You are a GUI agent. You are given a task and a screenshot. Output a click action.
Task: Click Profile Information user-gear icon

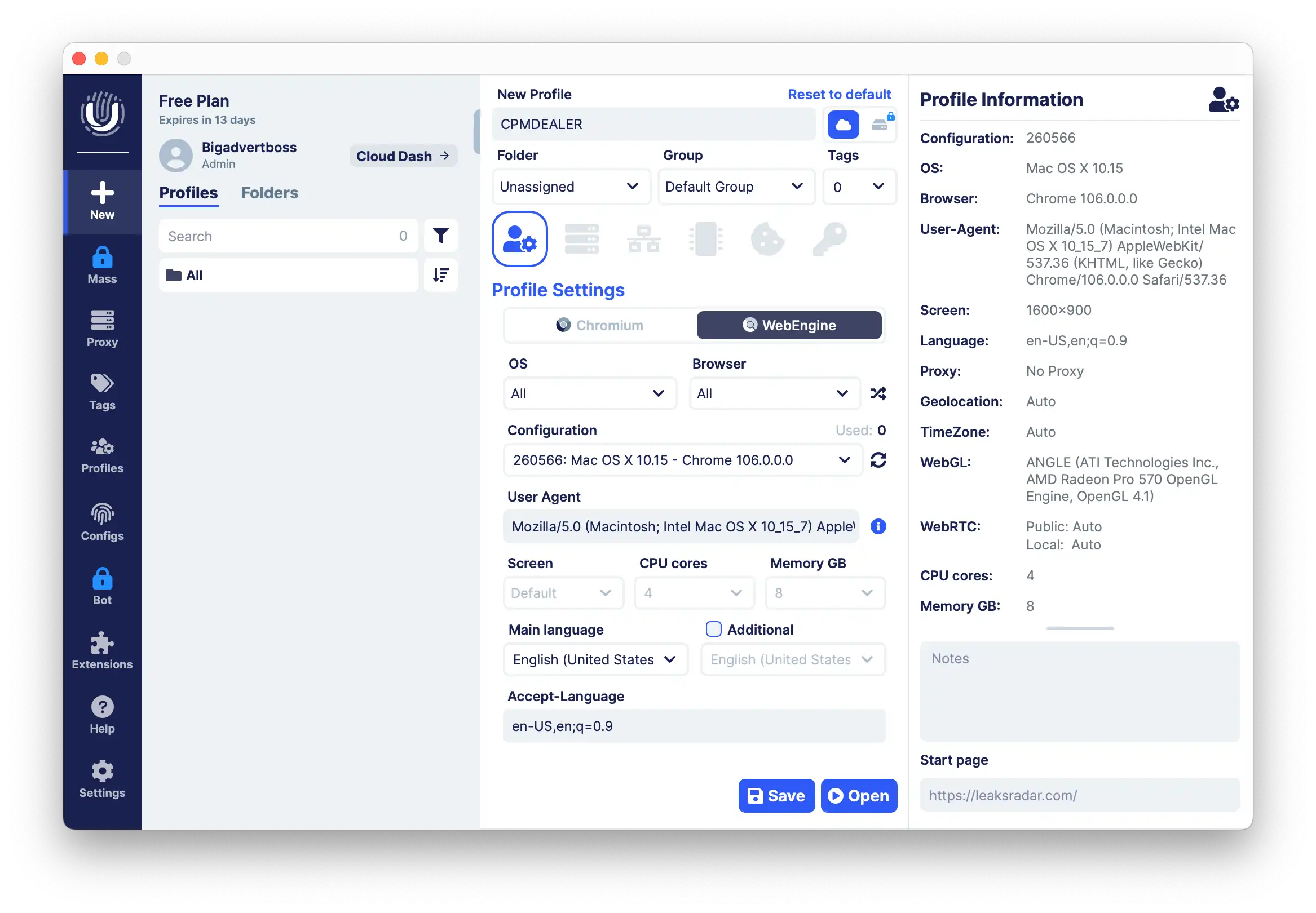1224,100
